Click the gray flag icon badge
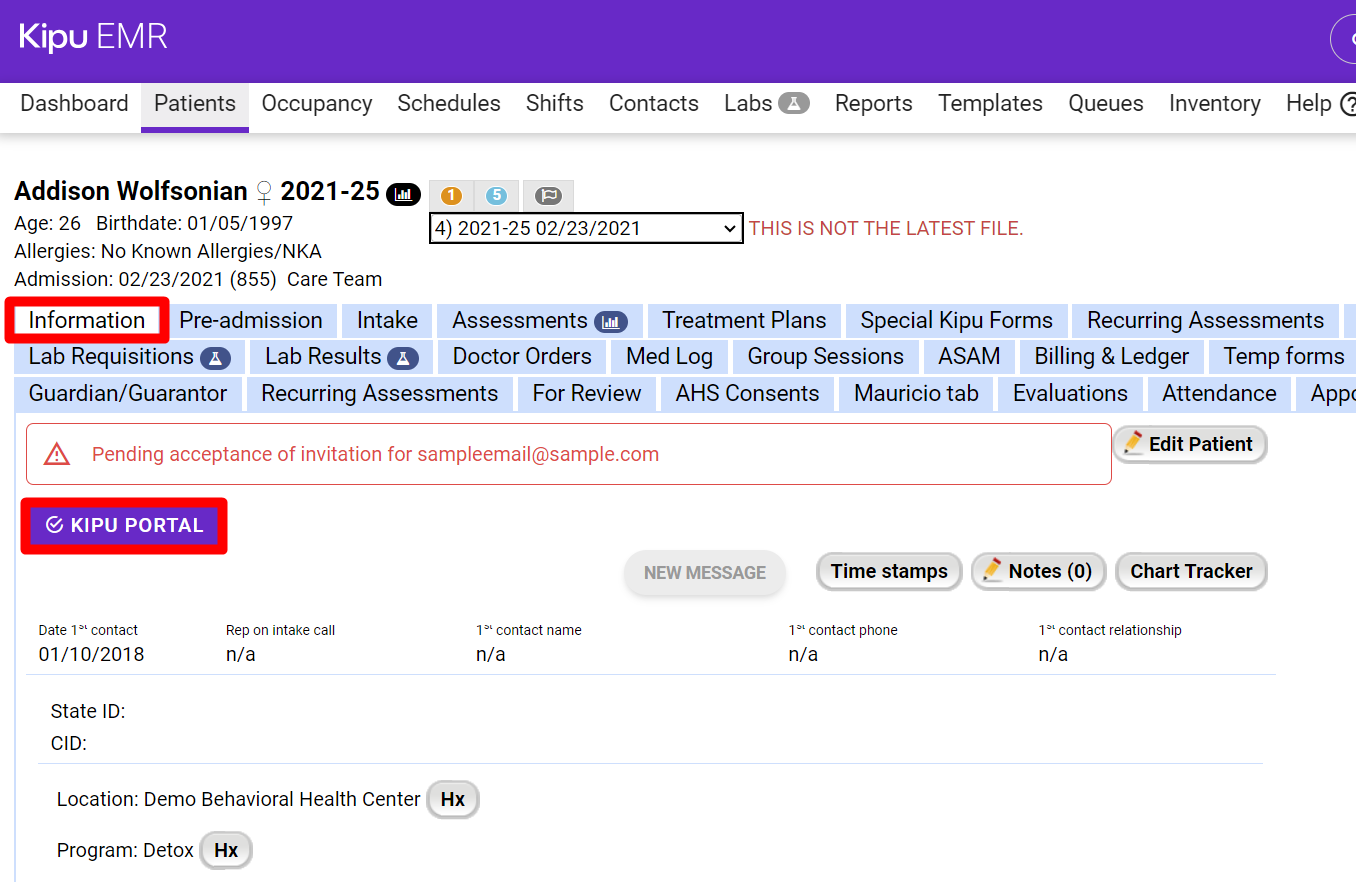 (548, 196)
